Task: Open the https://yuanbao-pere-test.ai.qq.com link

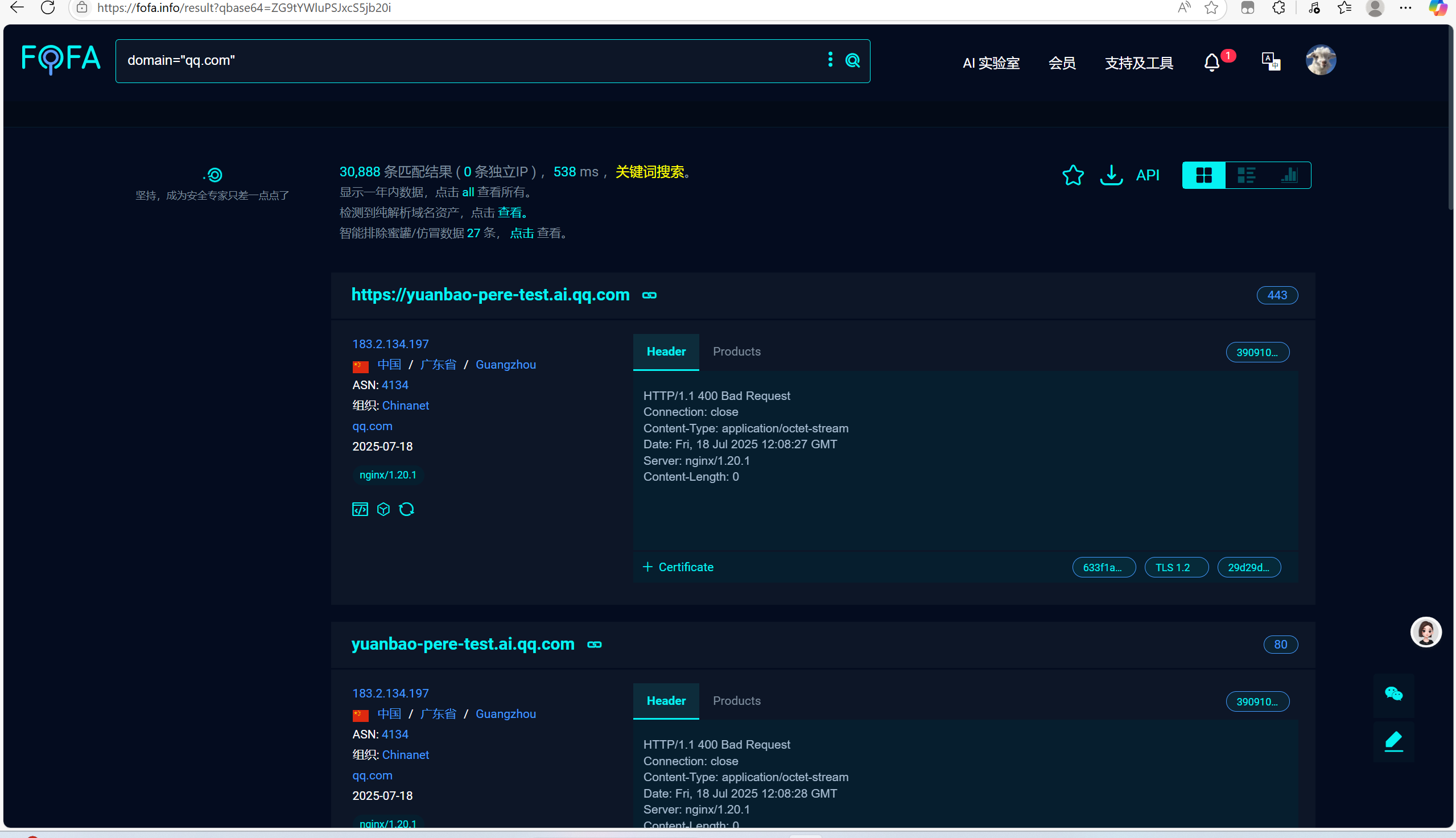Action: point(490,295)
